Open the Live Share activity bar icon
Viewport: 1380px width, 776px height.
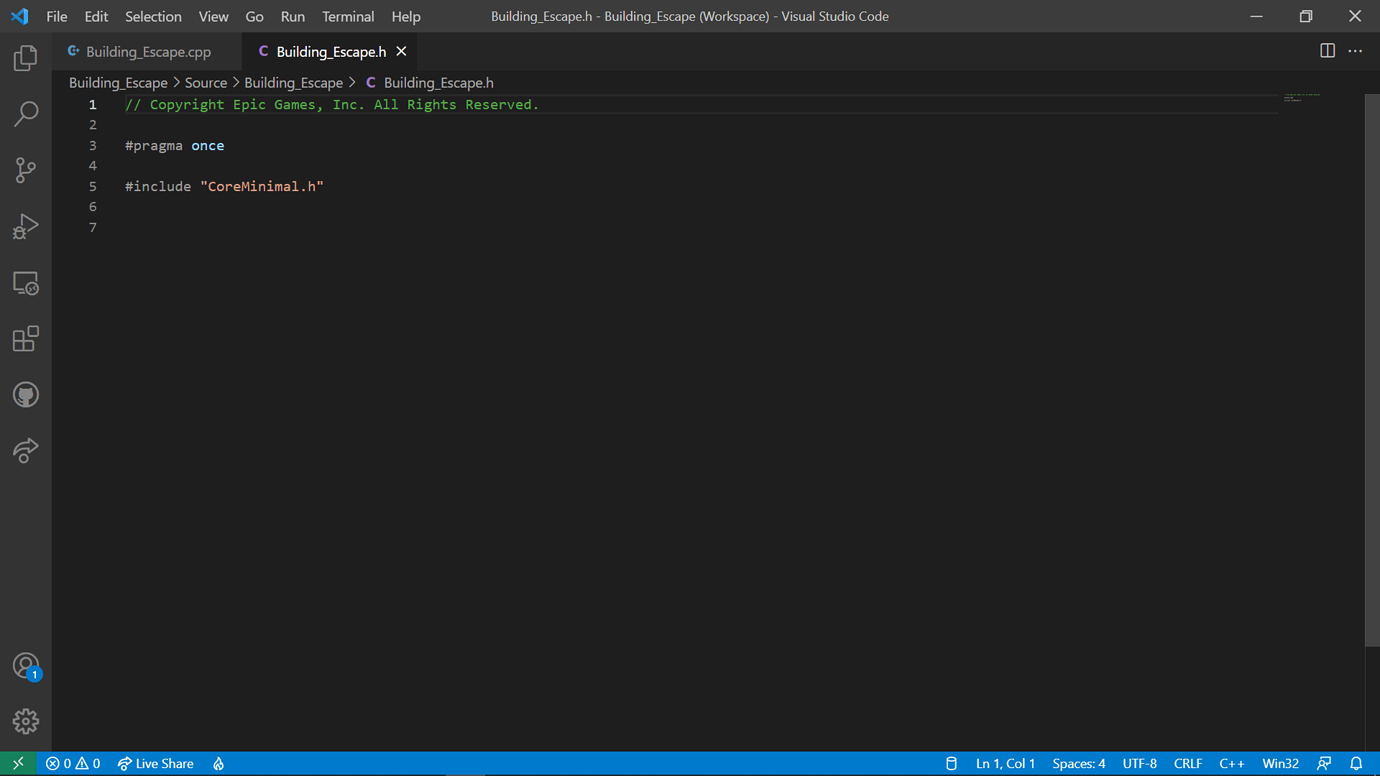coord(26,451)
